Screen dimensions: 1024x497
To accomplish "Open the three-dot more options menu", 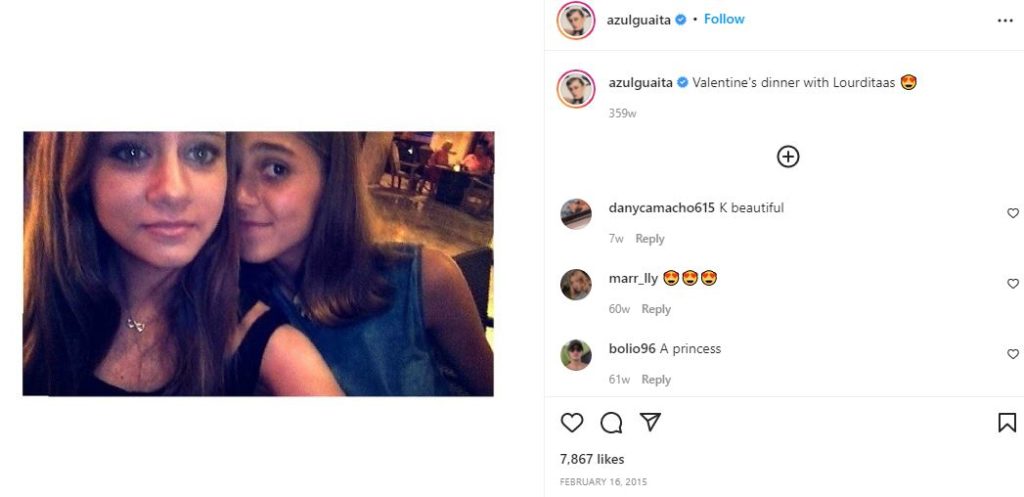I will [x=1005, y=21].
